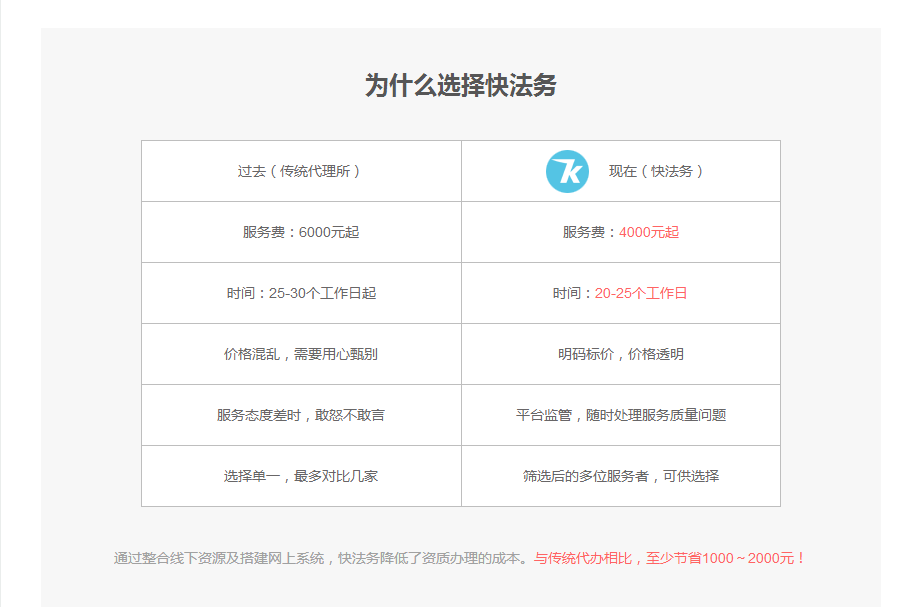Image resolution: width=920 pixels, height=607 pixels.
Task: Click the 过去（传统代理所） column header
Action: (301, 171)
